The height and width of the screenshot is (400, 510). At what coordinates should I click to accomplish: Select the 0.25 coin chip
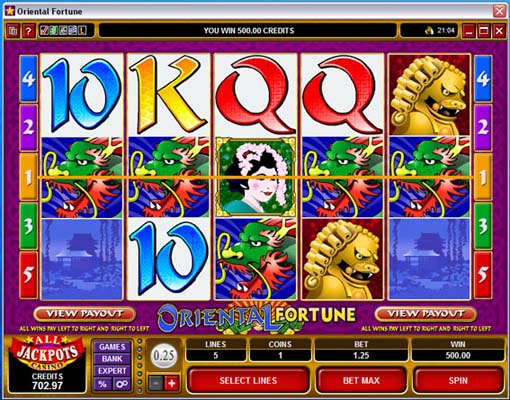(x=164, y=356)
